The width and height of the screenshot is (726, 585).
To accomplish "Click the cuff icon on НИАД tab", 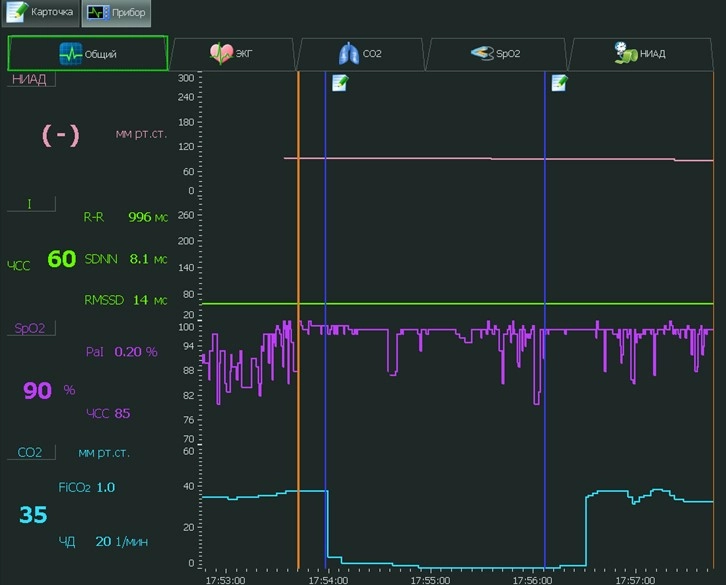I will (x=626, y=53).
